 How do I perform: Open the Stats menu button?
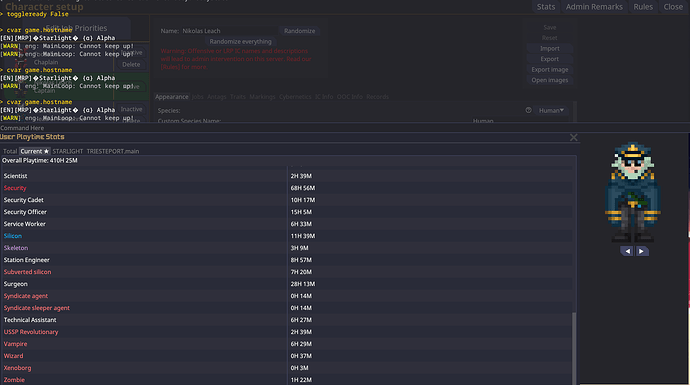(x=546, y=7)
